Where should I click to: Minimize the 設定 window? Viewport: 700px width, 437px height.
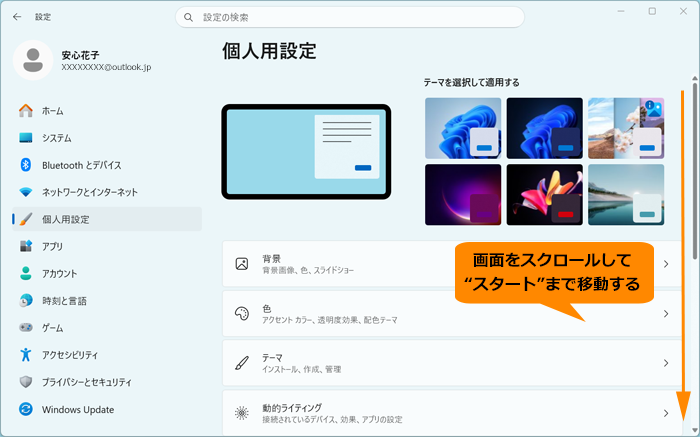[621, 12]
